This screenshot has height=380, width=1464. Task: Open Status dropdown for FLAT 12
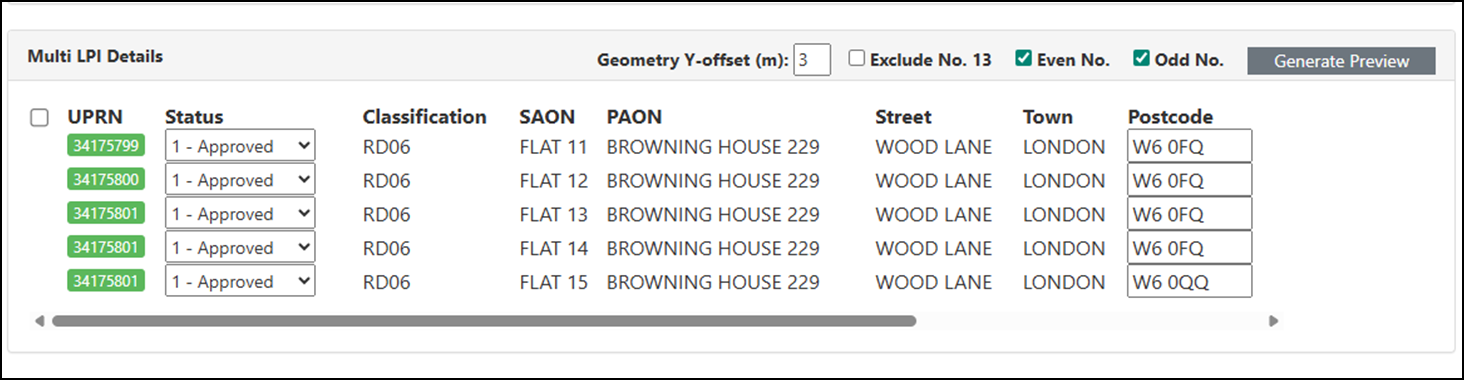[240, 180]
